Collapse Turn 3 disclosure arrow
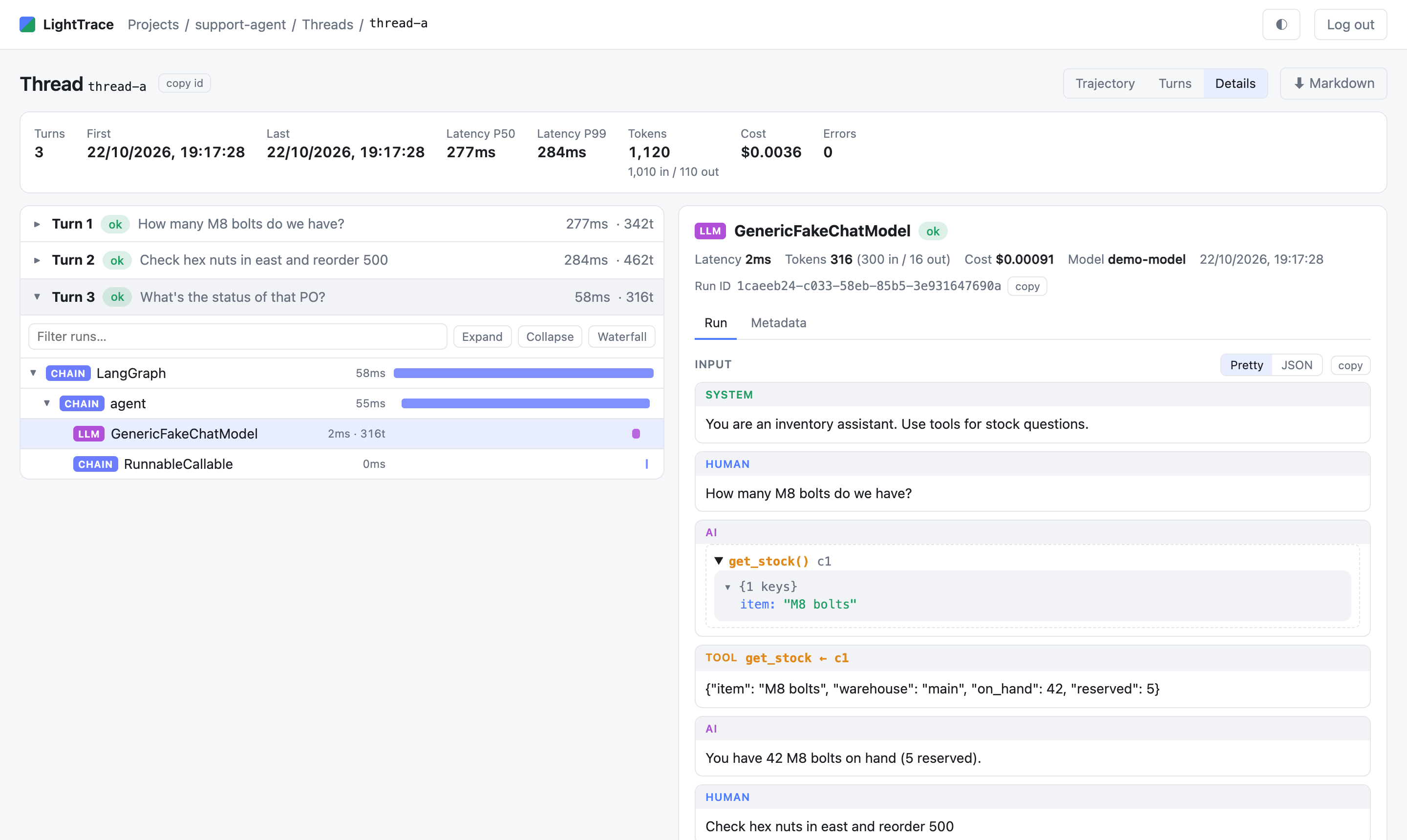This screenshot has height=840, width=1407. (37, 296)
